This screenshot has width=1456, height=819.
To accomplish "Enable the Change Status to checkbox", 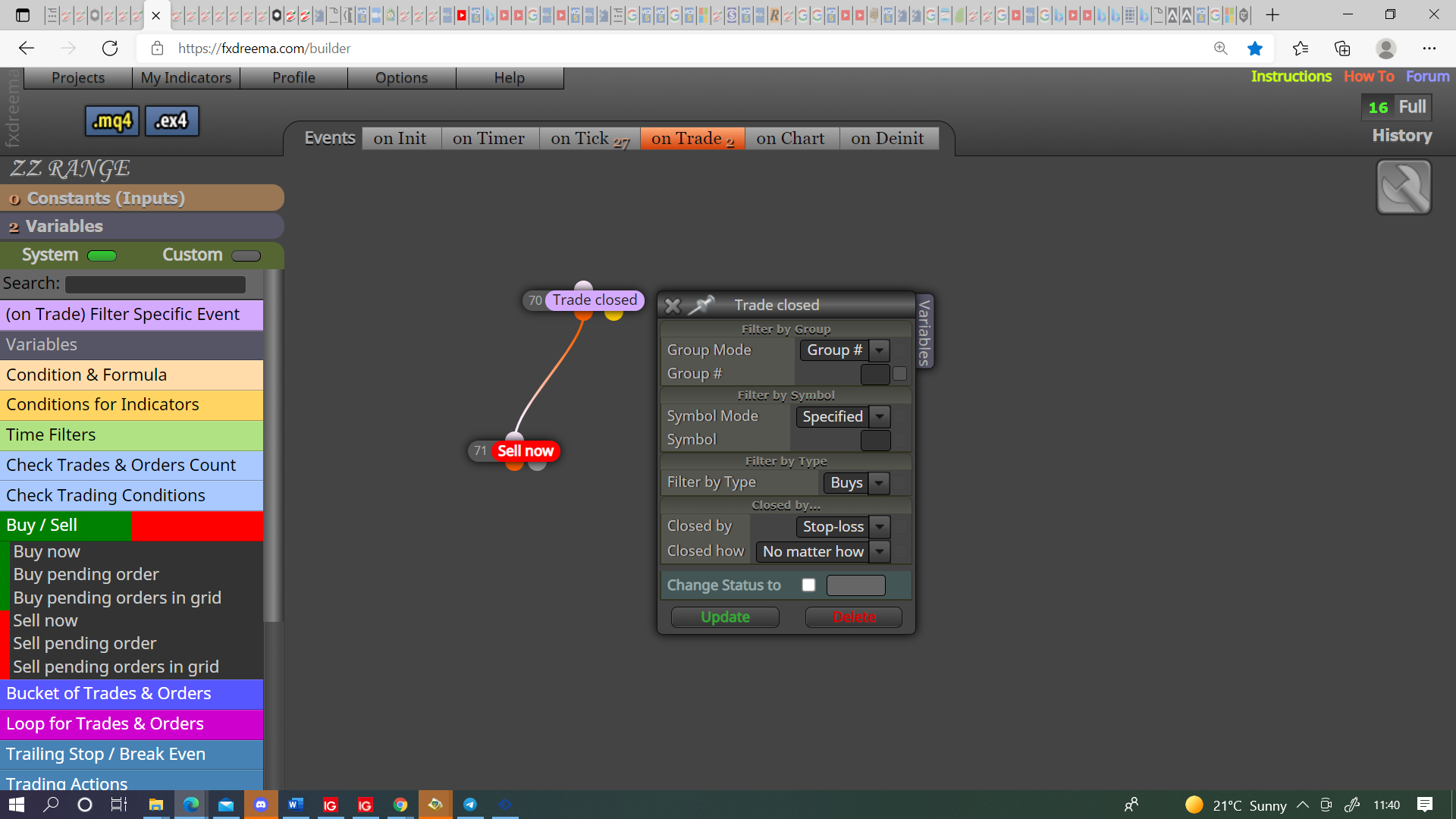I will [x=808, y=585].
